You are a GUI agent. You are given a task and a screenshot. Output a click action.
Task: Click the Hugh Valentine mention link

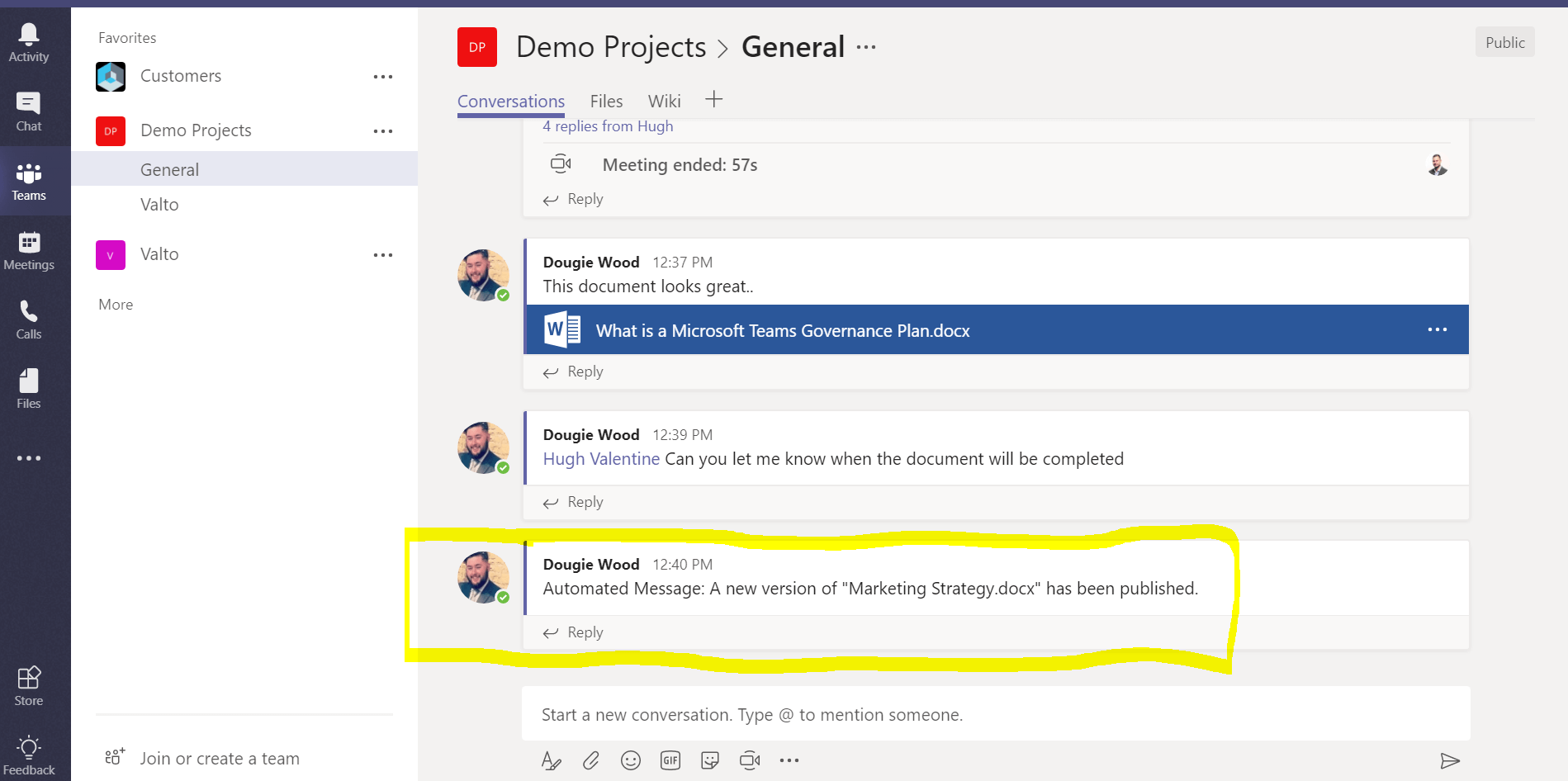[x=601, y=459]
